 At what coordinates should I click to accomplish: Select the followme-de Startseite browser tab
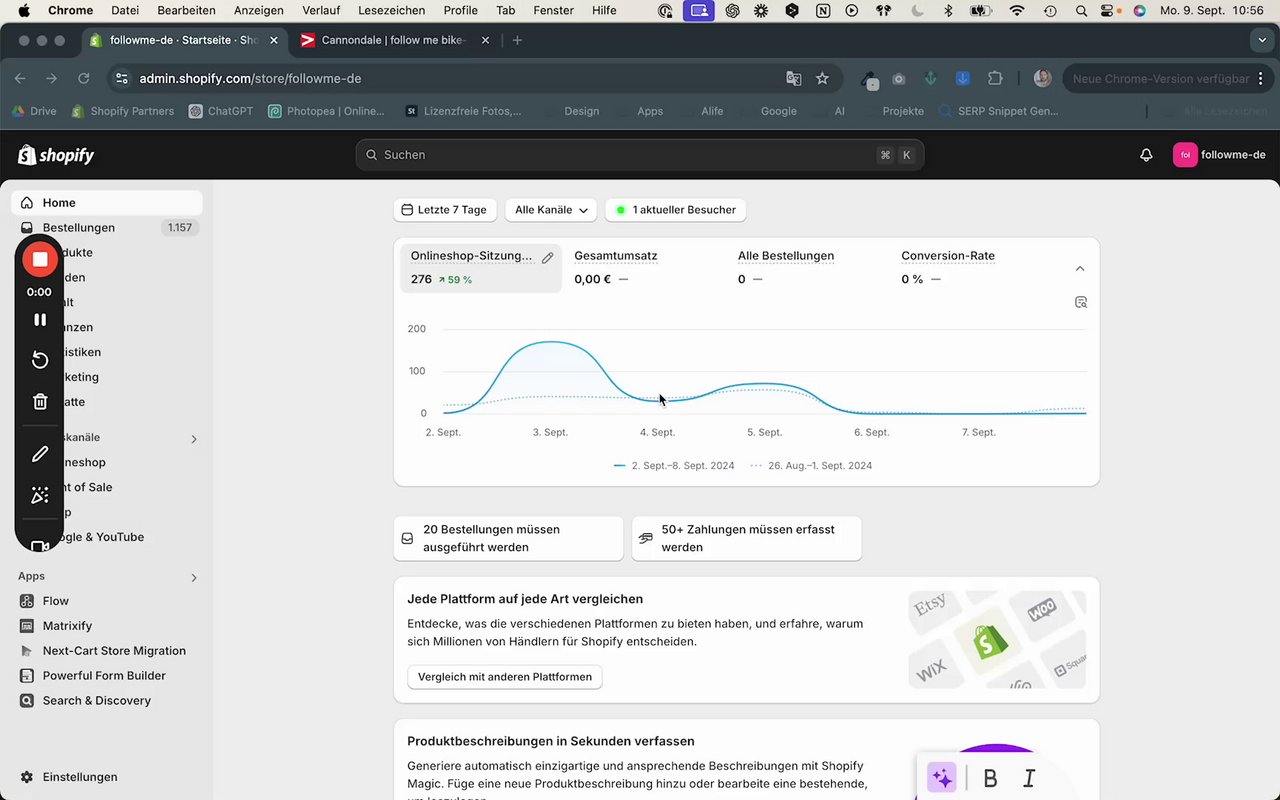(x=184, y=40)
